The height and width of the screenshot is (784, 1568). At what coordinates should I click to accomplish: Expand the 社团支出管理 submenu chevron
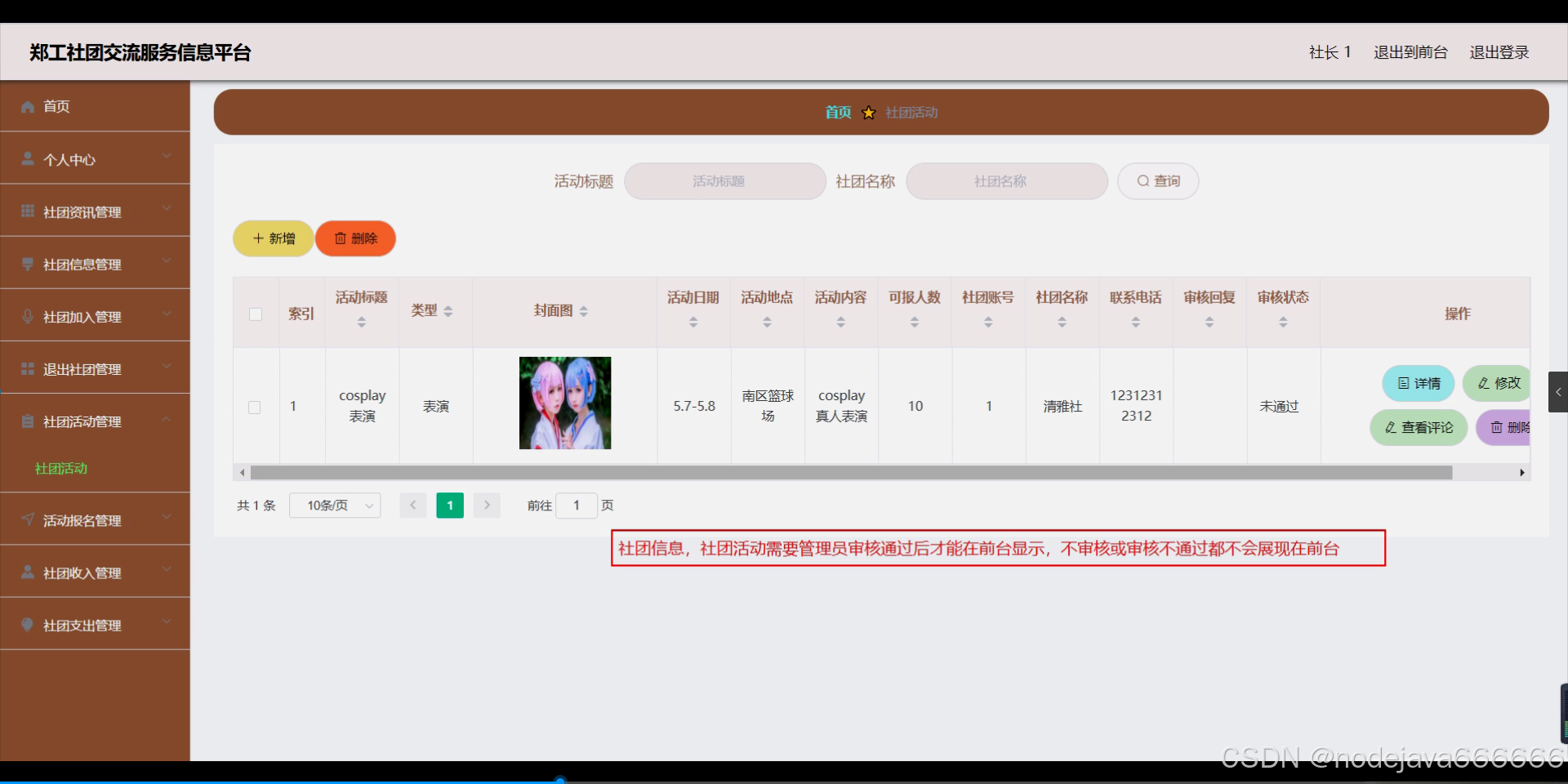click(167, 621)
